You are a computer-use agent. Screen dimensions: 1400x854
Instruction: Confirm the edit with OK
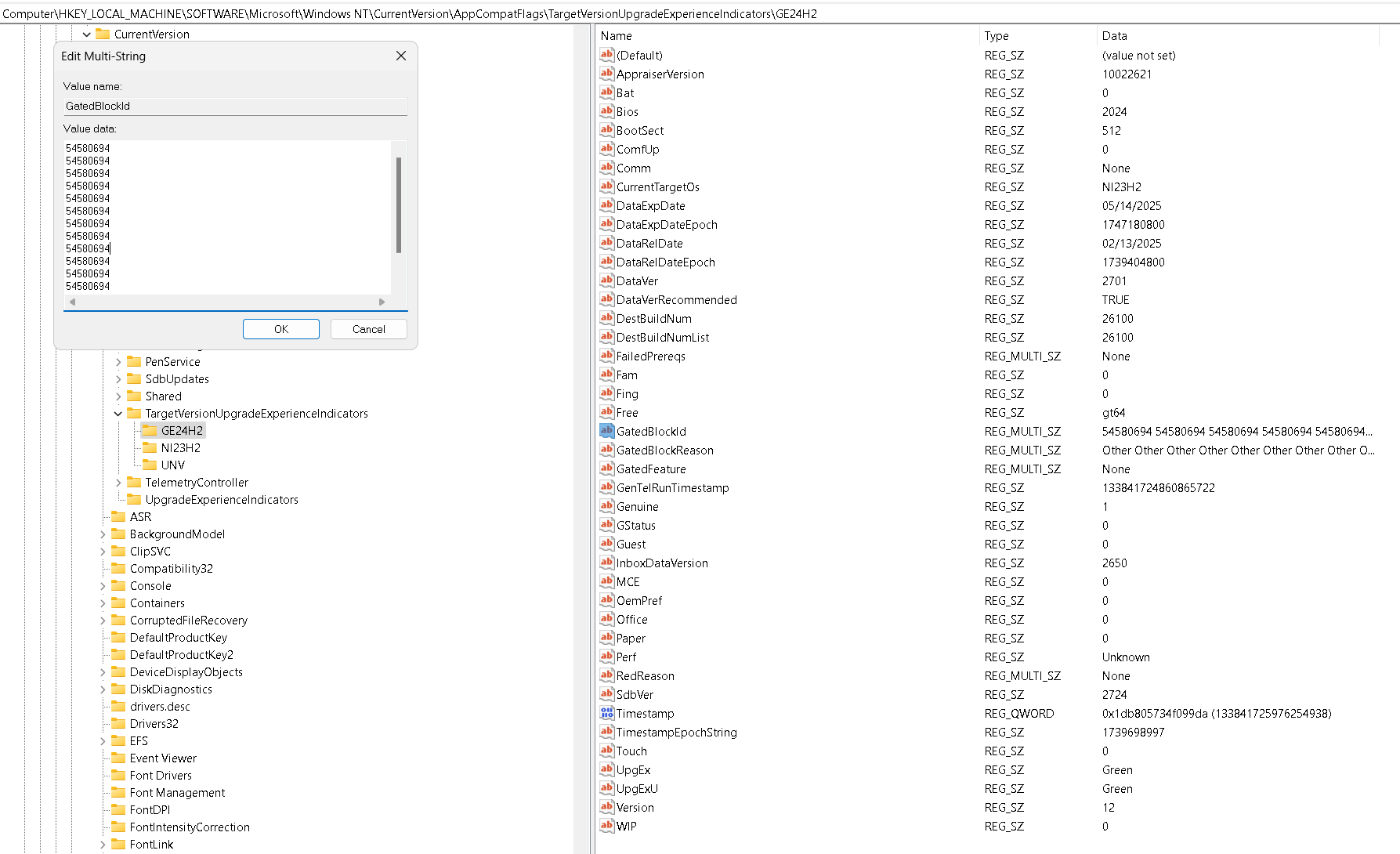click(x=281, y=329)
